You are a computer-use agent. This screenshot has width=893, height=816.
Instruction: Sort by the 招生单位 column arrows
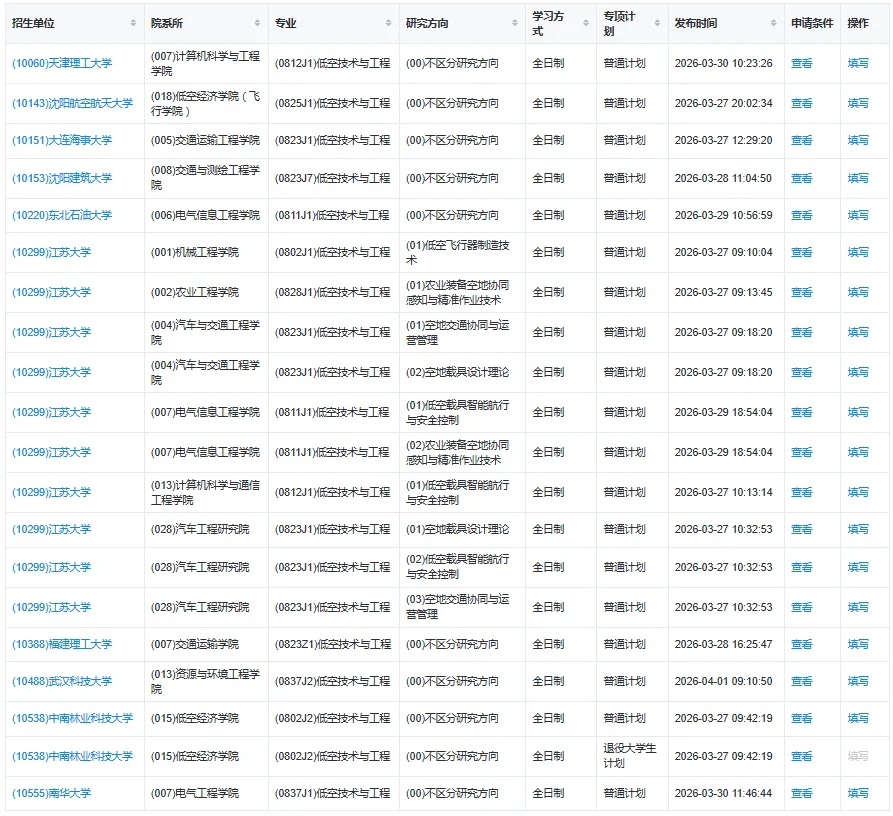point(133,23)
